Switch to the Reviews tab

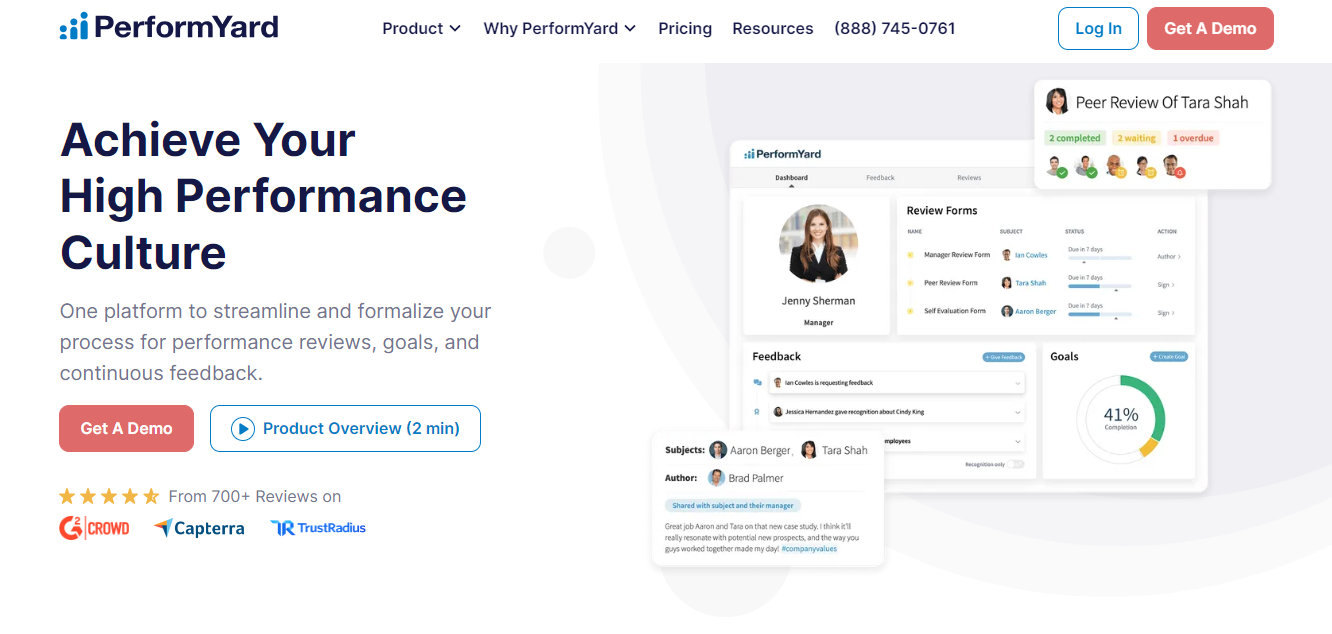(968, 177)
